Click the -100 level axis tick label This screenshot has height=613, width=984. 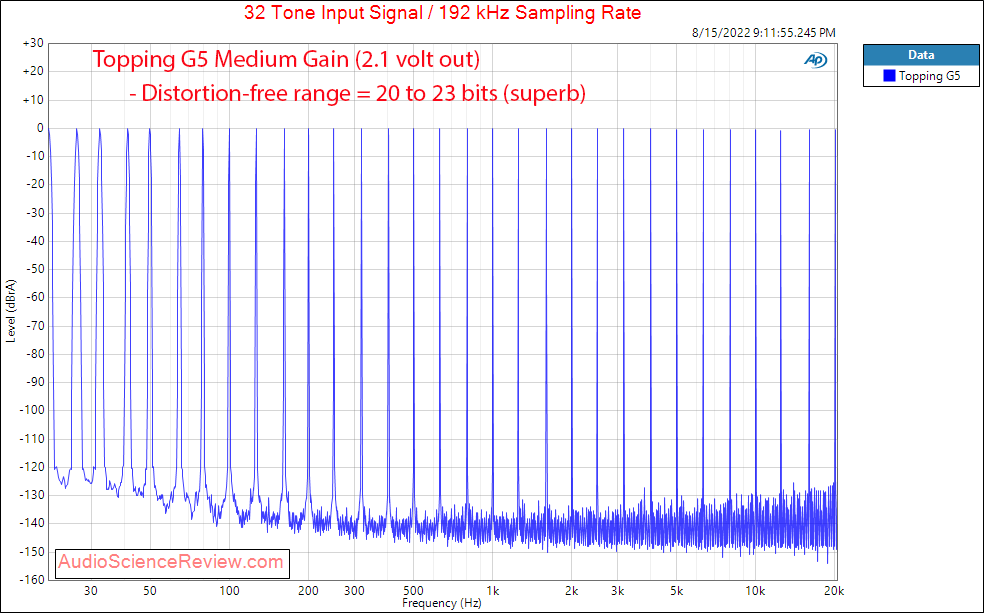click(31, 410)
